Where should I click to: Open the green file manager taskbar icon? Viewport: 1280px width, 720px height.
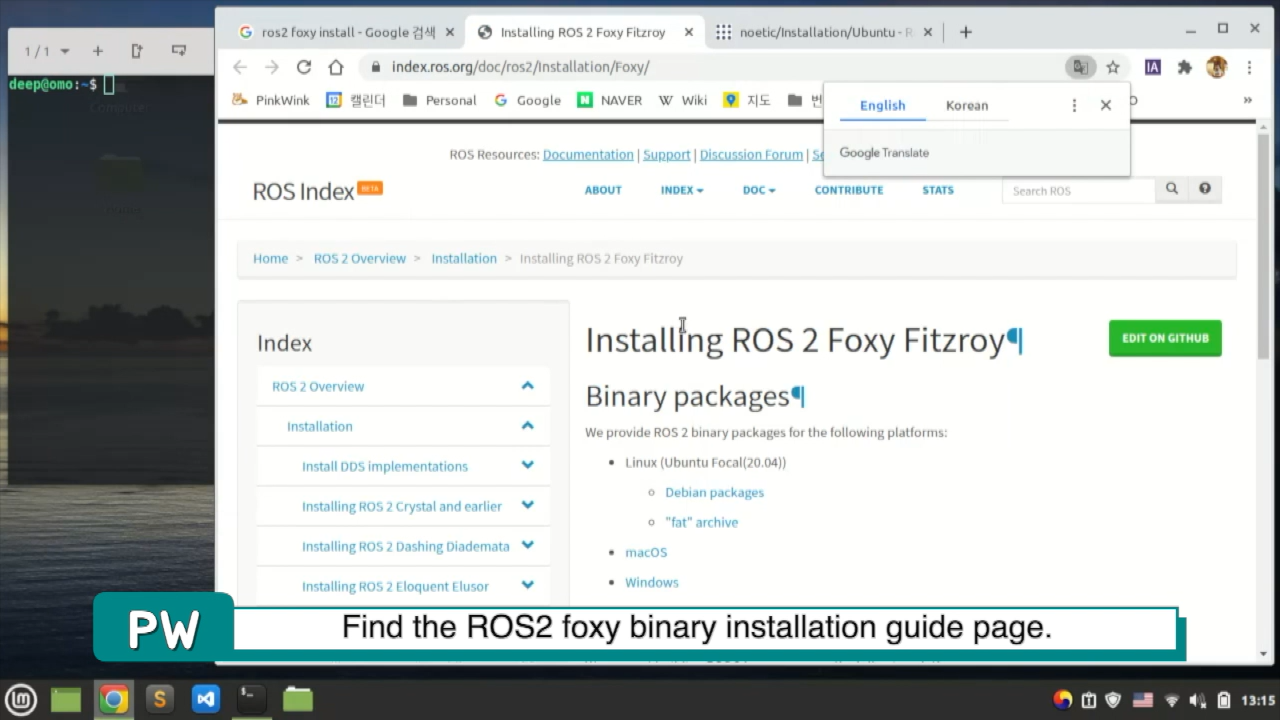(x=66, y=699)
